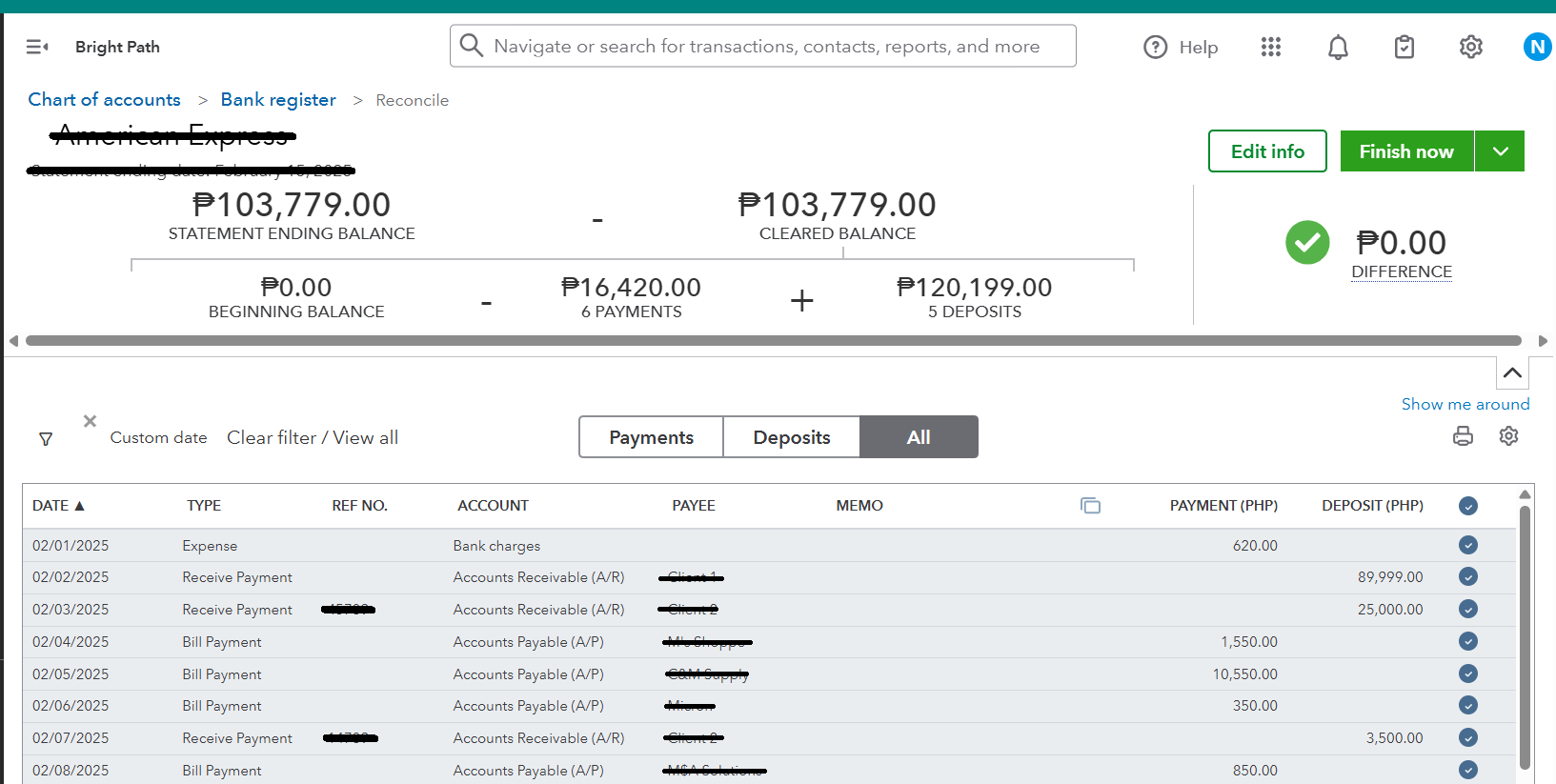Switch to the Deposits tab

(792, 437)
